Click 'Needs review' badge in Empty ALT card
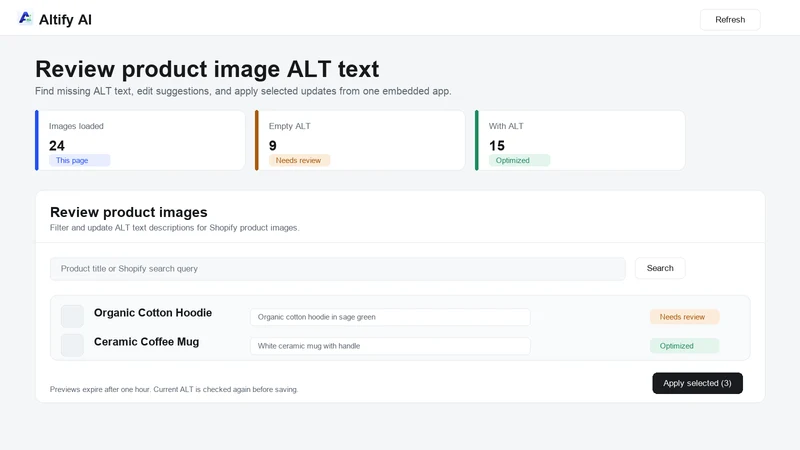 pos(299,160)
